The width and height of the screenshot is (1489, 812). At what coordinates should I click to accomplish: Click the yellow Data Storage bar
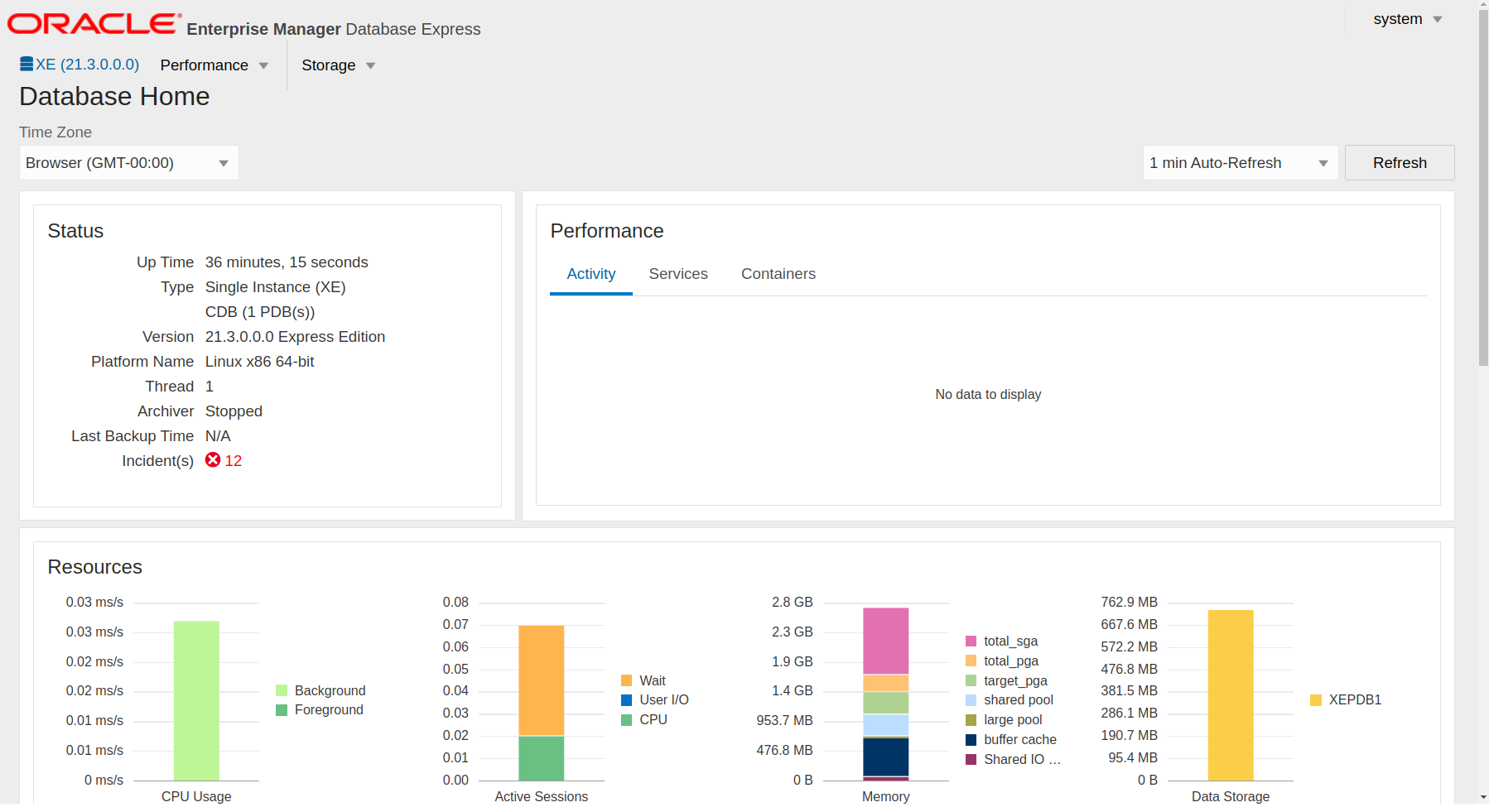point(1230,695)
